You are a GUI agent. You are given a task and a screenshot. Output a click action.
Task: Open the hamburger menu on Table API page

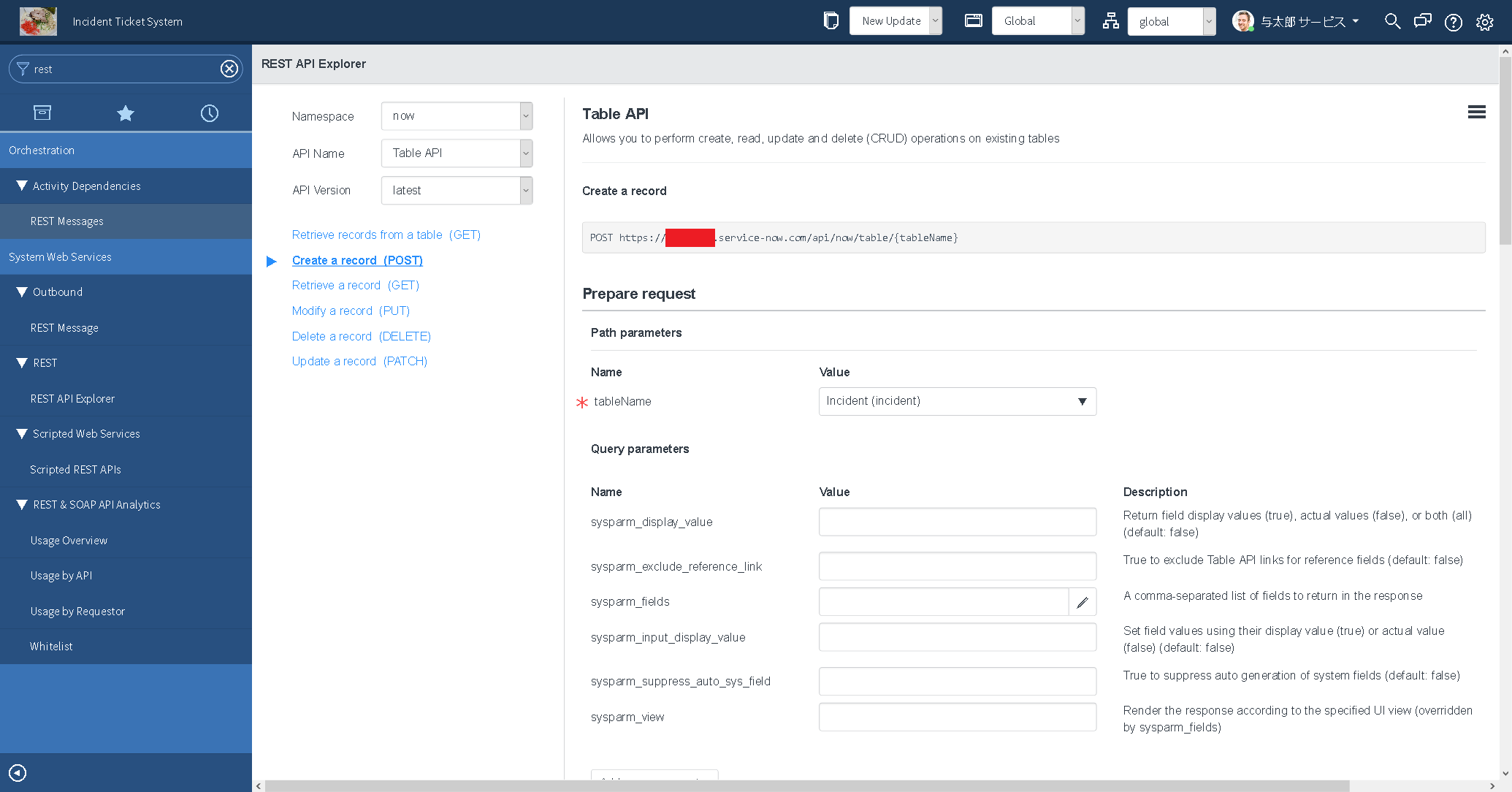(x=1476, y=111)
